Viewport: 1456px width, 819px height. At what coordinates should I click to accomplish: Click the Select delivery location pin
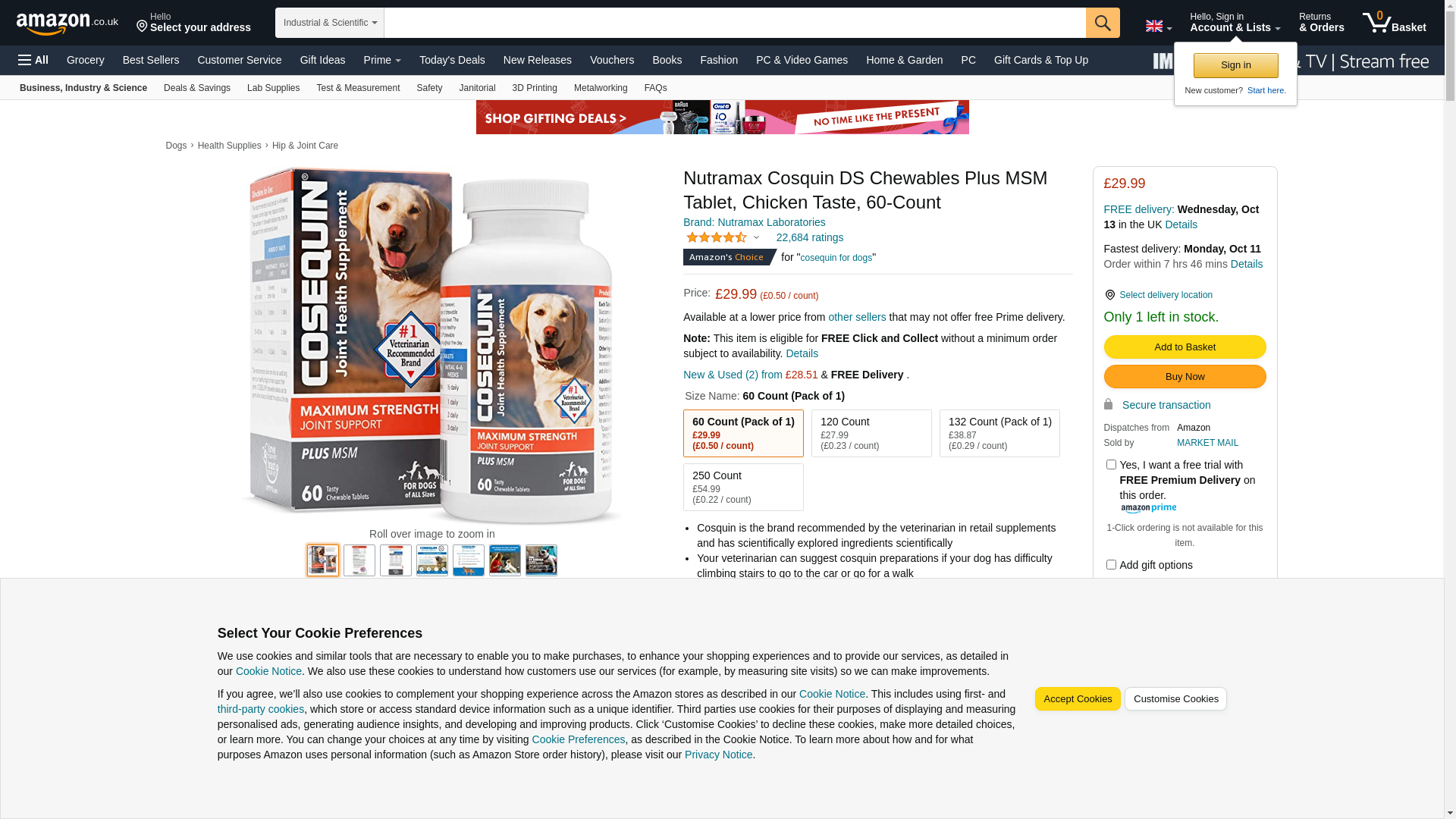click(x=1109, y=295)
